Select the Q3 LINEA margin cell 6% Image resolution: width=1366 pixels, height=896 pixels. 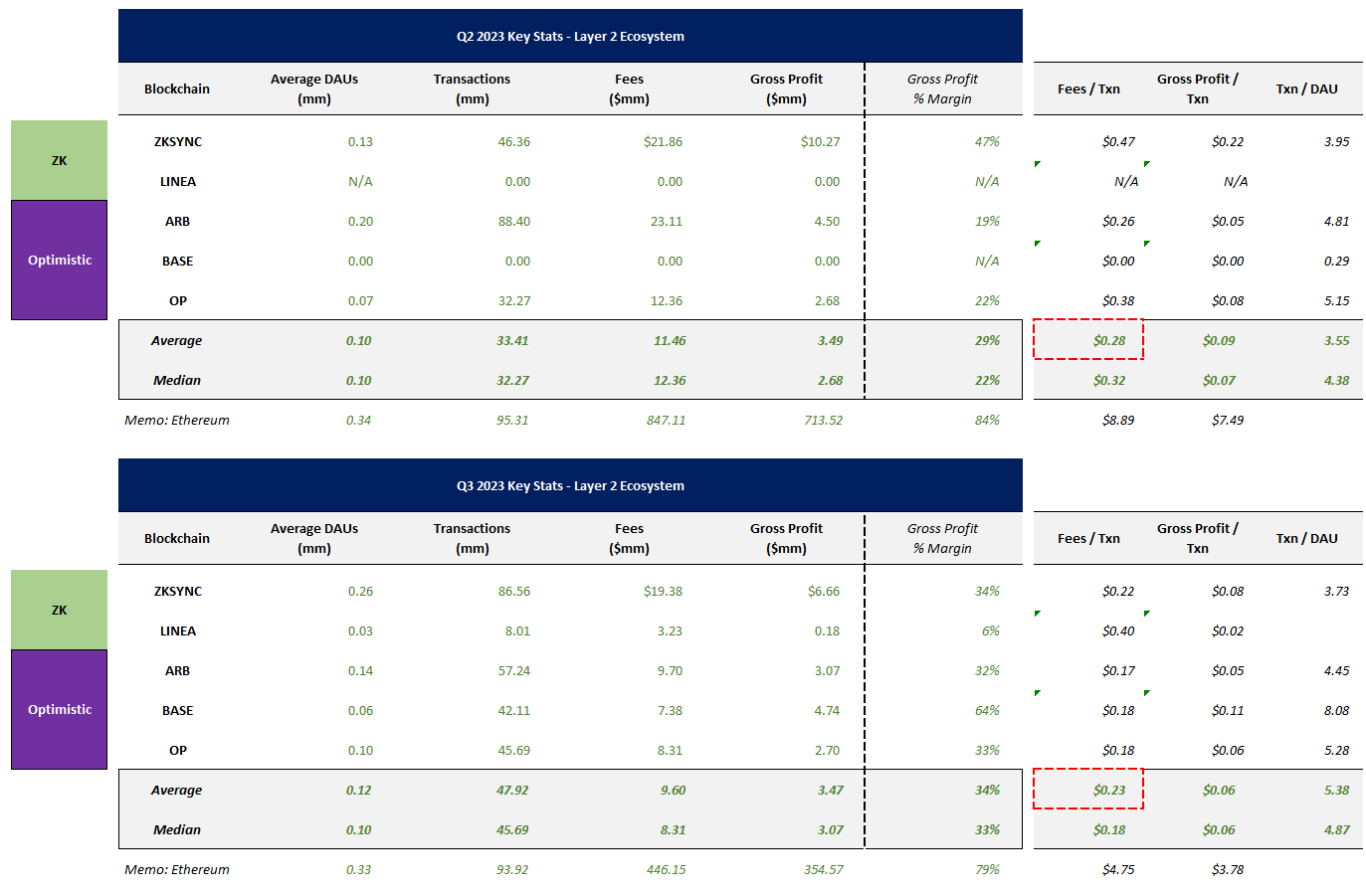[x=990, y=630]
